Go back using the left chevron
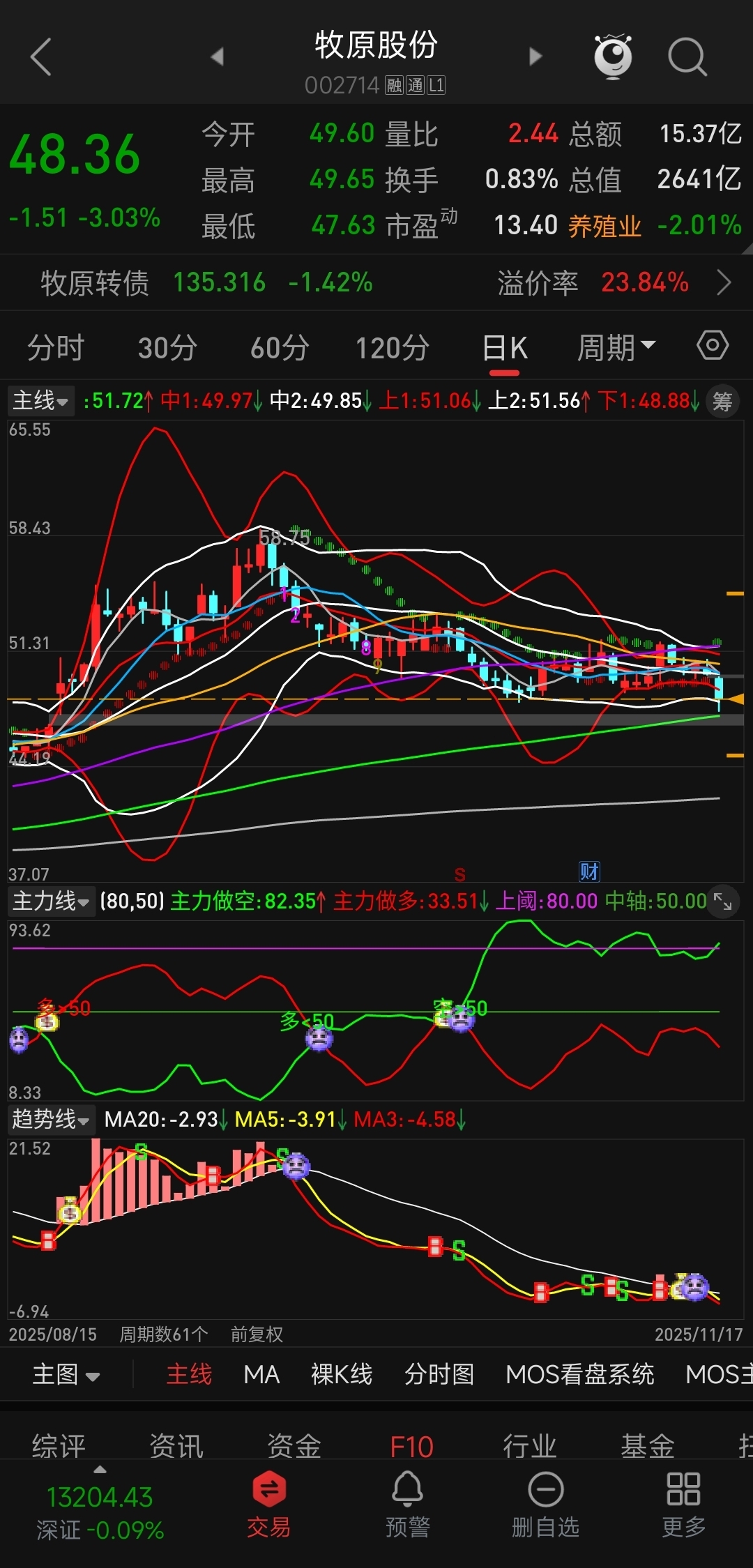Image resolution: width=753 pixels, height=1568 pixels. pos(41,57)
